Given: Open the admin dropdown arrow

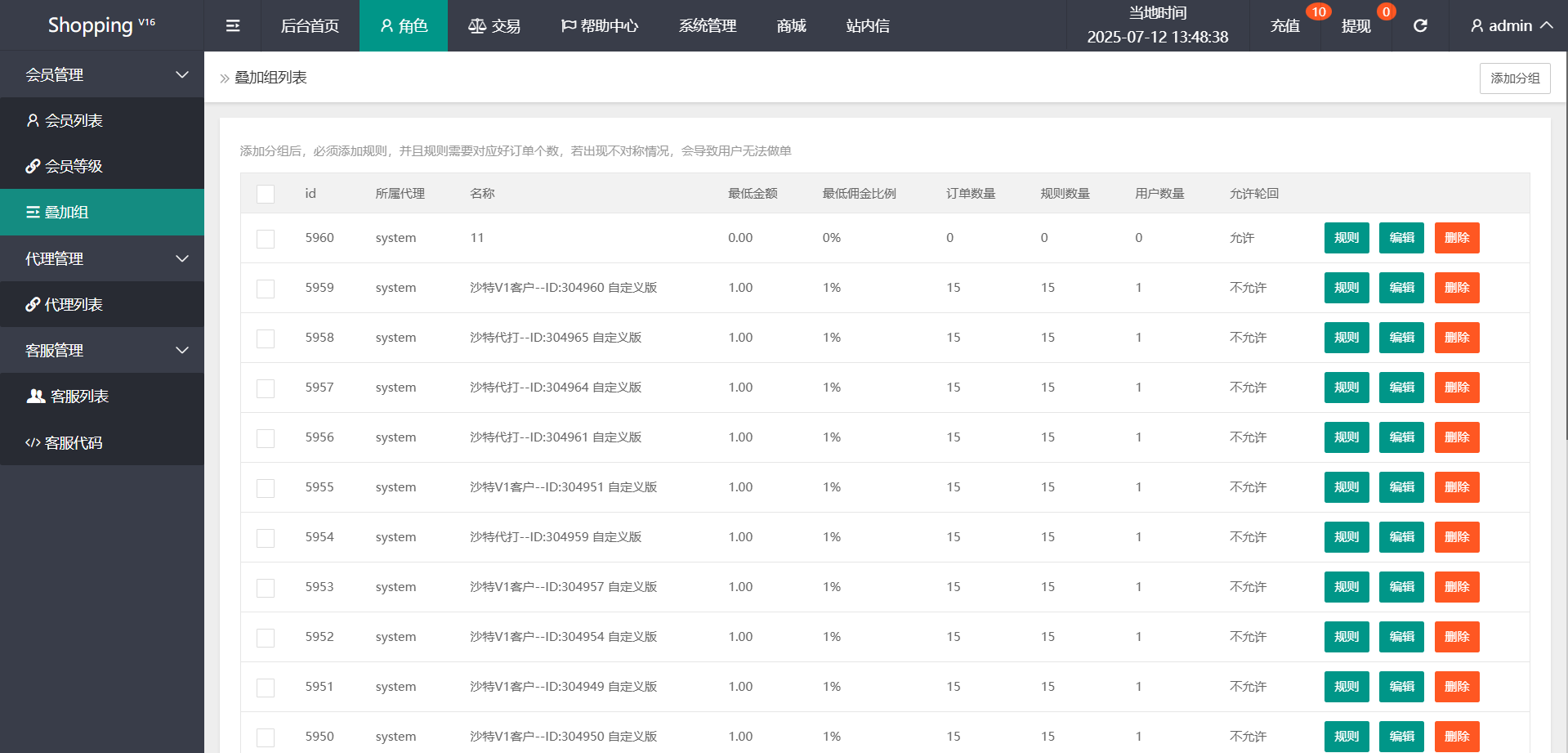Looking at the screenshot, I should [1546, 25].
